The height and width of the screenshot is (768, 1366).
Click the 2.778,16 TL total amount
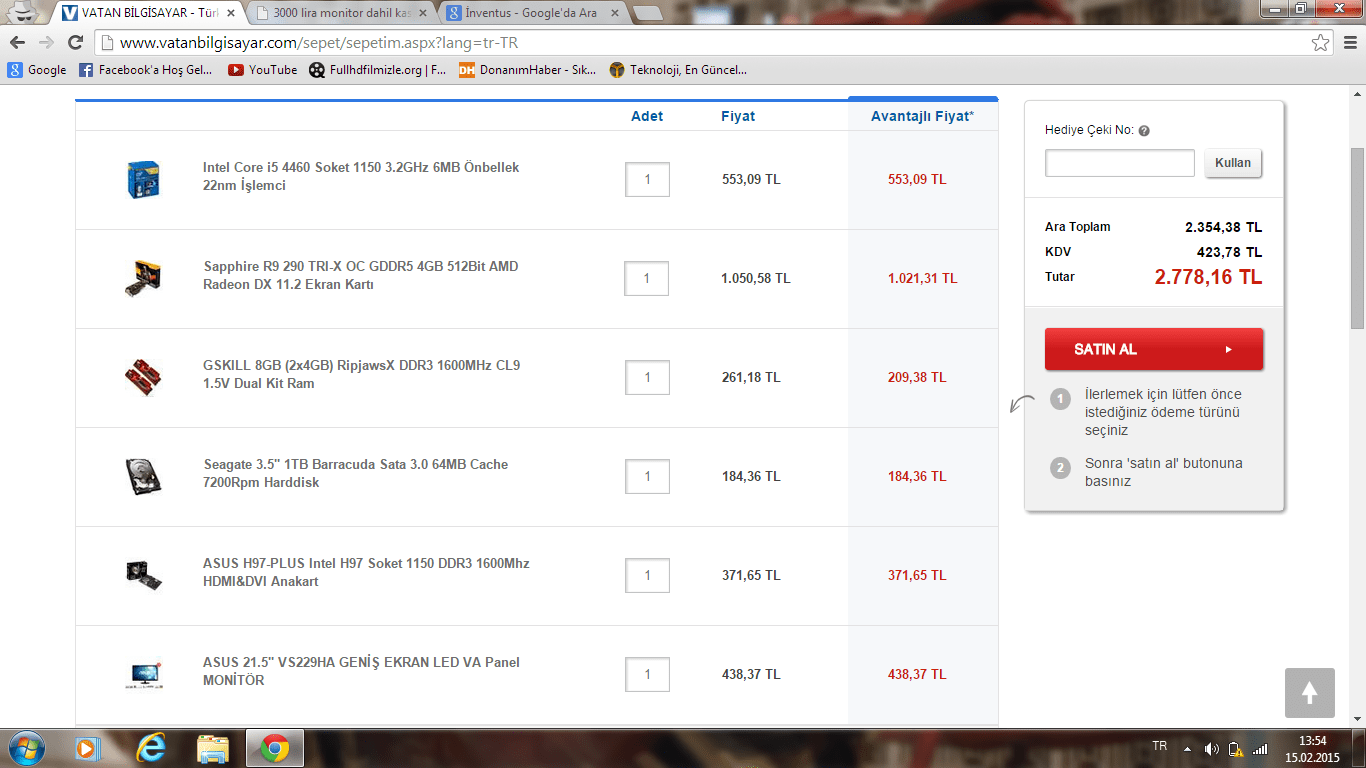click(1208, 277)
